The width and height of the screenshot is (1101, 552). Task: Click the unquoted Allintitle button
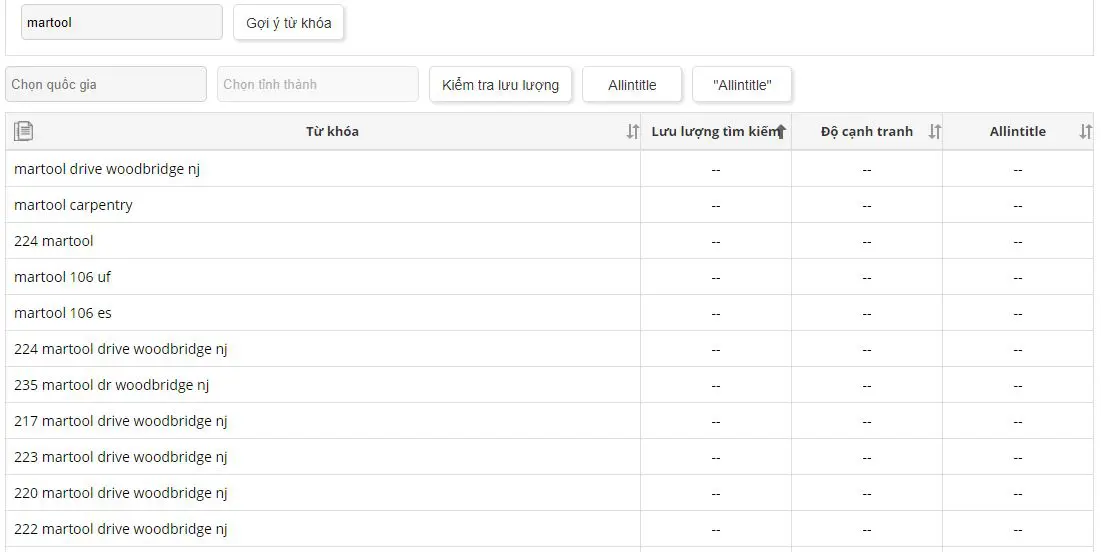coord(632,85)
